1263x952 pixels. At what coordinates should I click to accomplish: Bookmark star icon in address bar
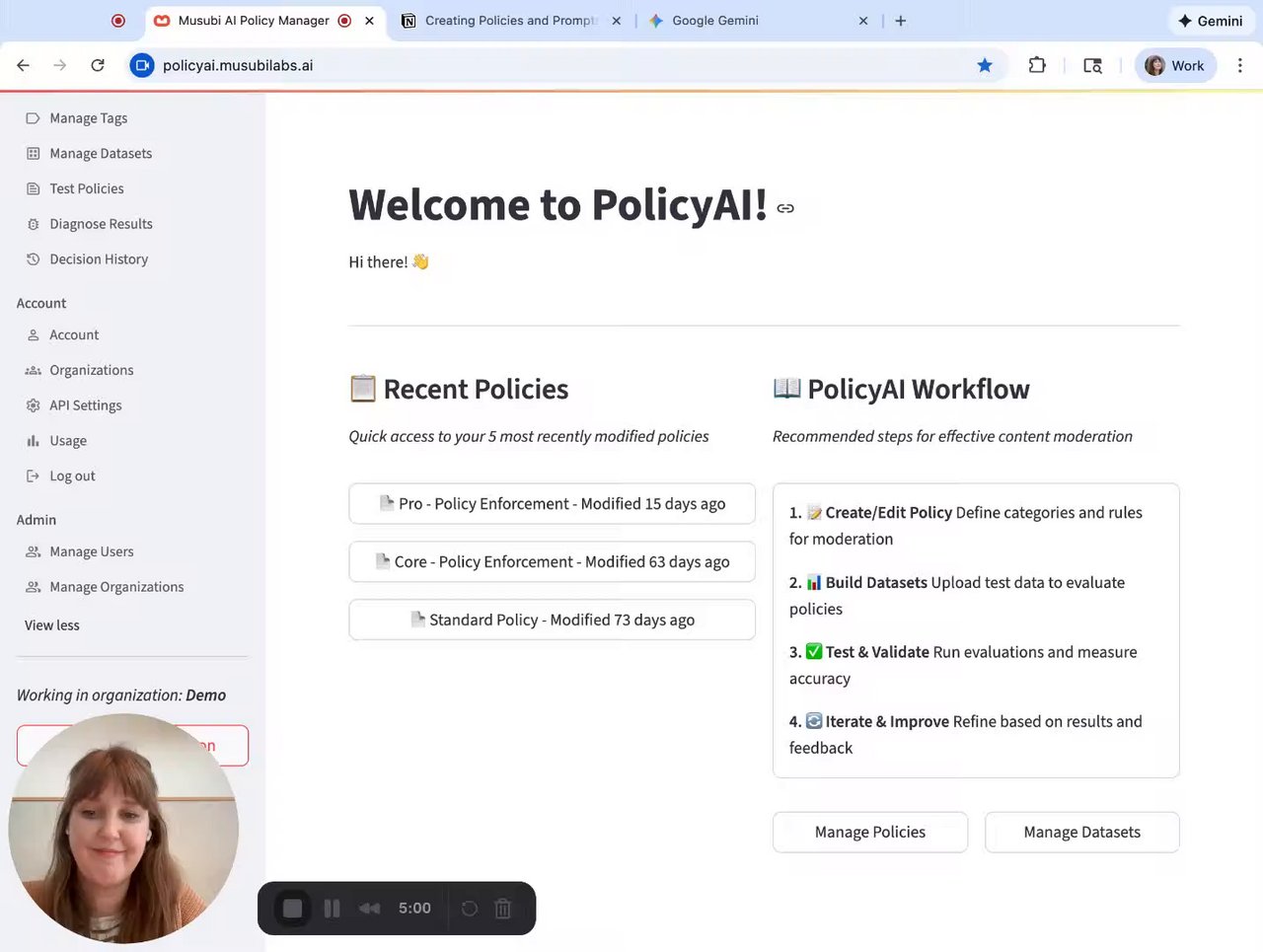(985, 65)
